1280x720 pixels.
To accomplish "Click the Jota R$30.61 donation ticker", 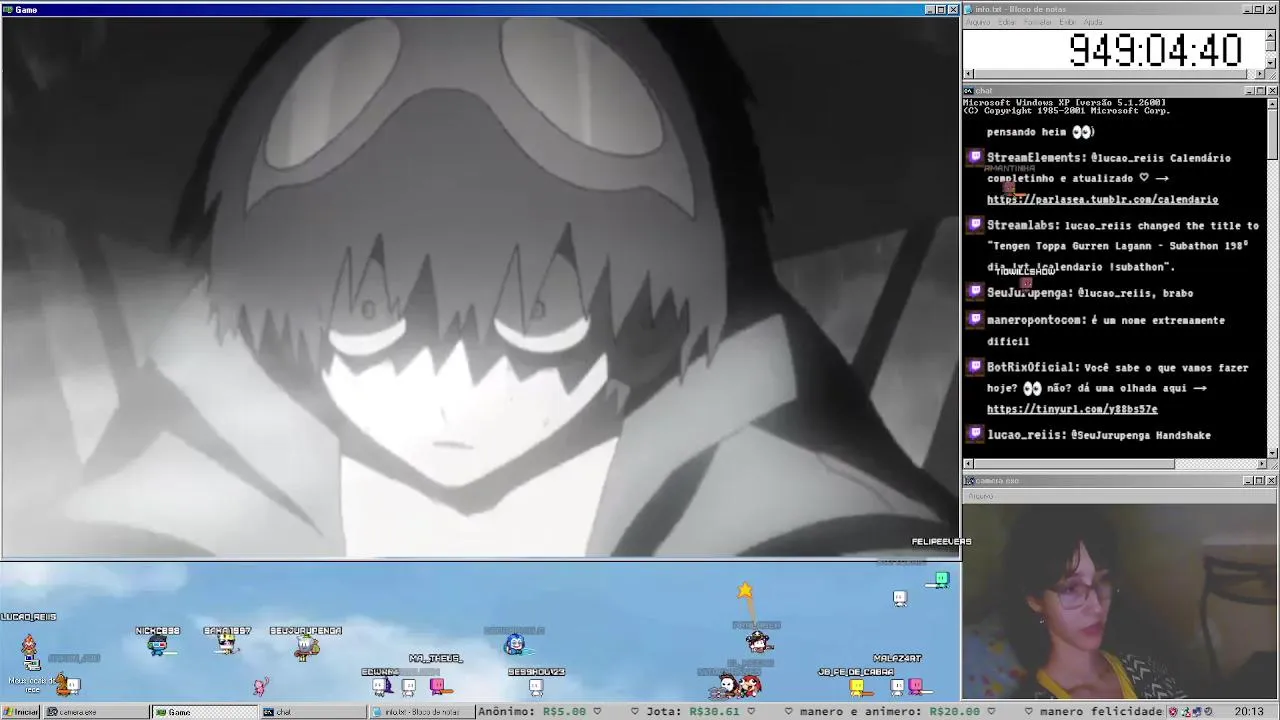I will point(693,712).
